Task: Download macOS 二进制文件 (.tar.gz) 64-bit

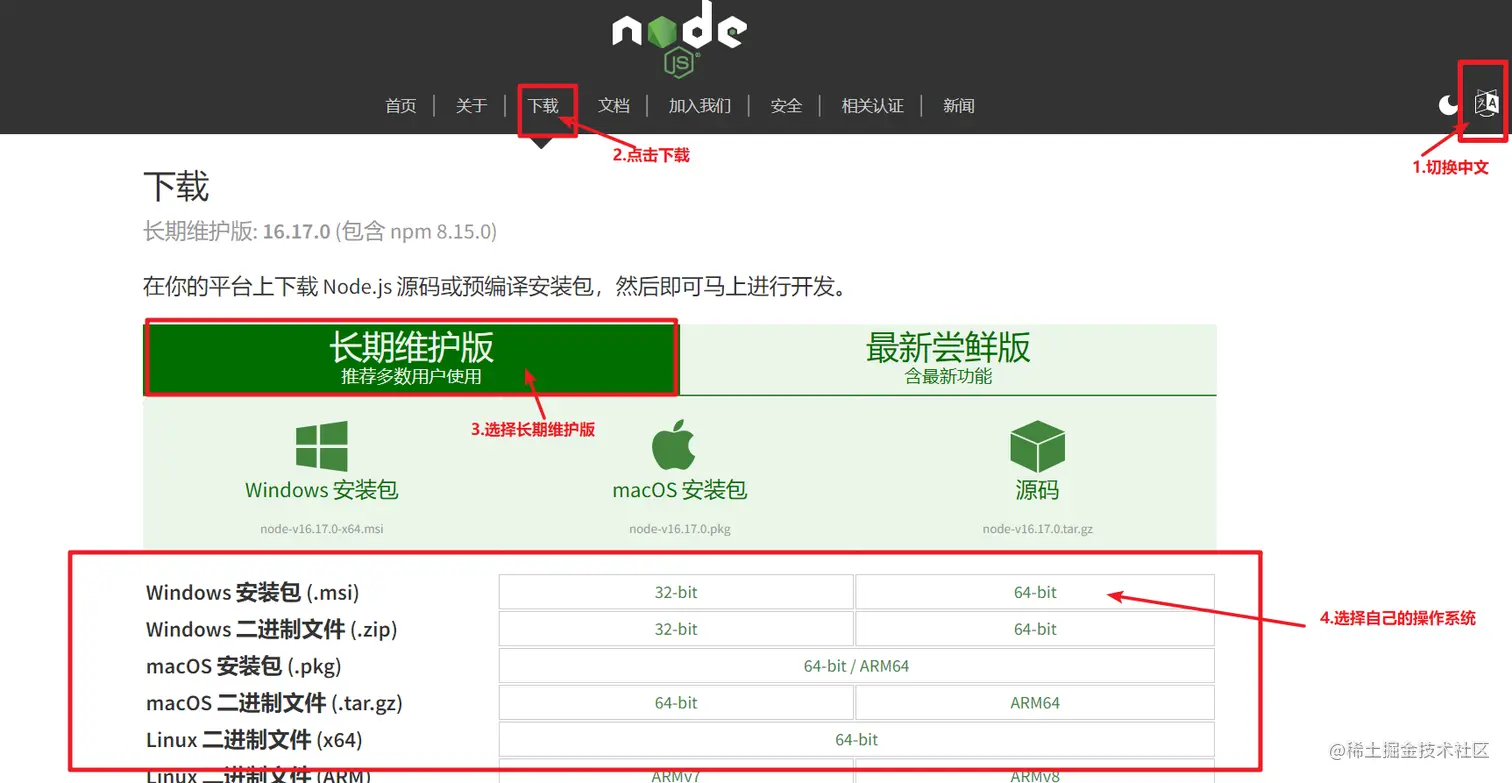Action: coord(676,703)
